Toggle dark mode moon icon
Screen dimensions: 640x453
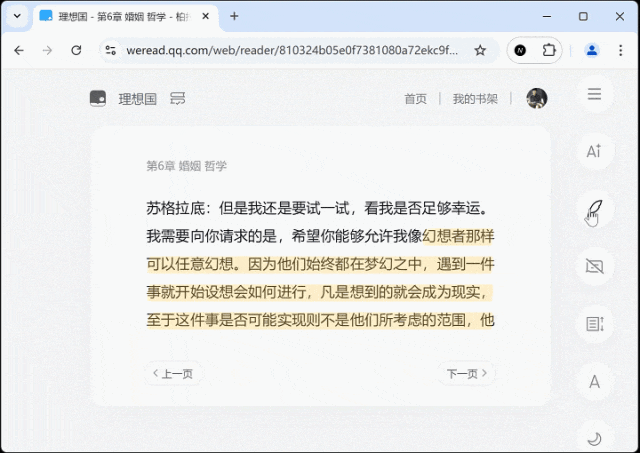[594, 439]
